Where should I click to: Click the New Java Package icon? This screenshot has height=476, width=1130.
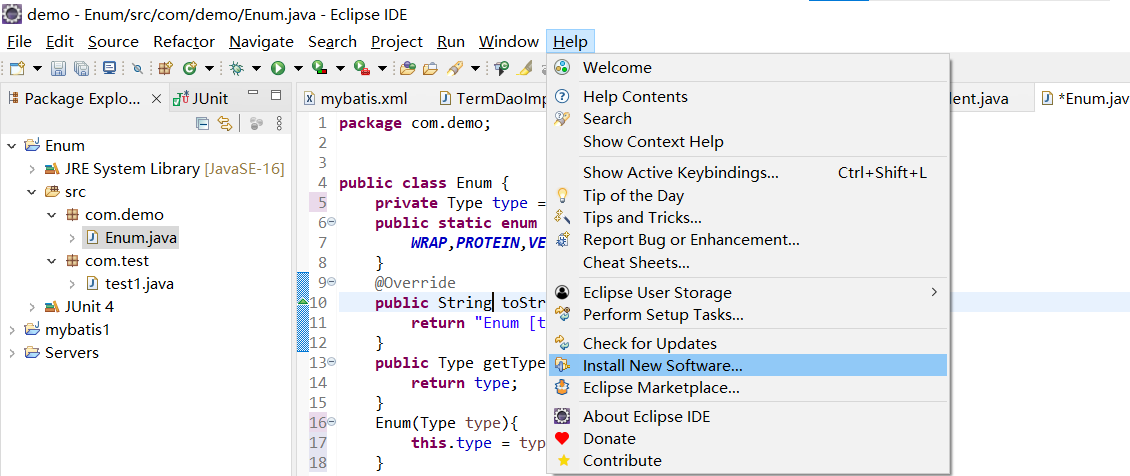(x=166, y=68)
